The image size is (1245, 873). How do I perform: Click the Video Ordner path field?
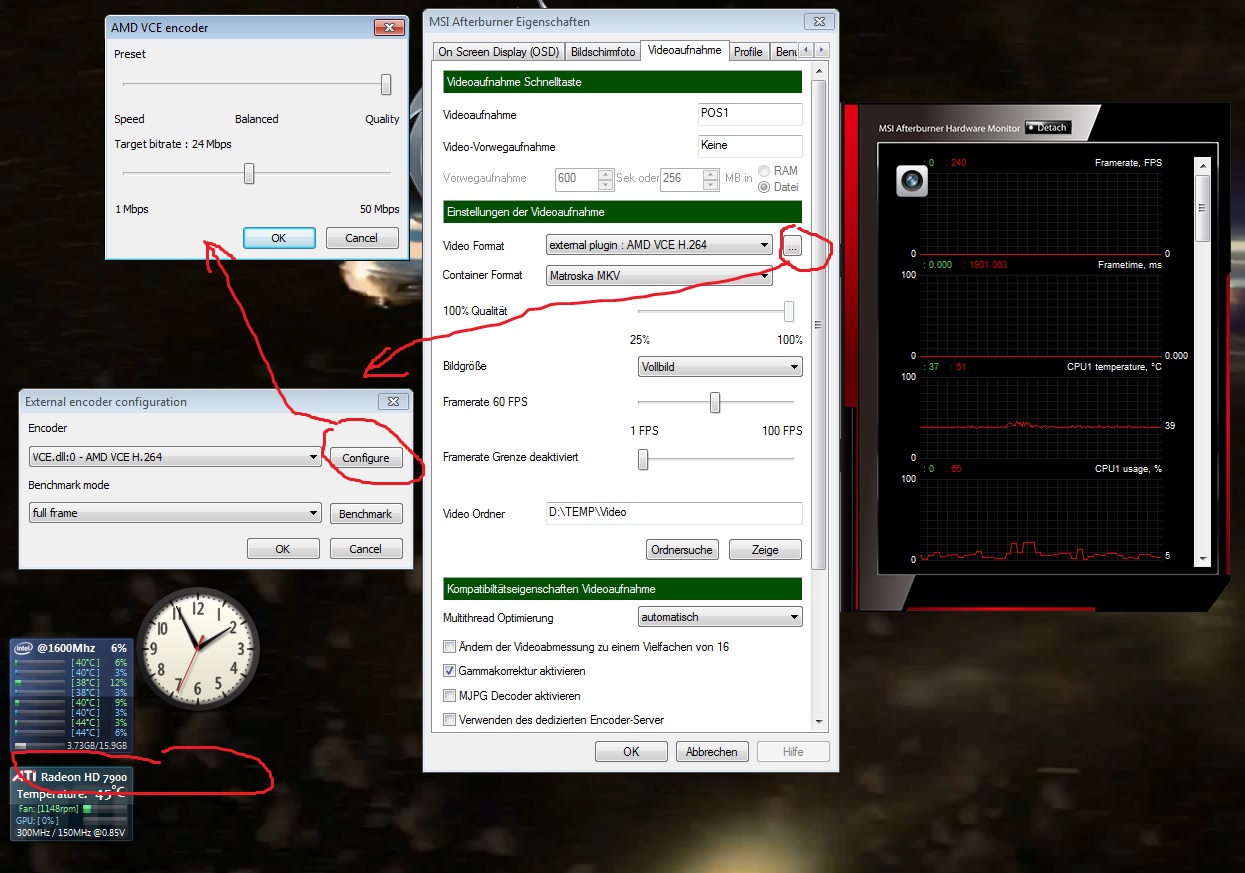tap(674, 513)
